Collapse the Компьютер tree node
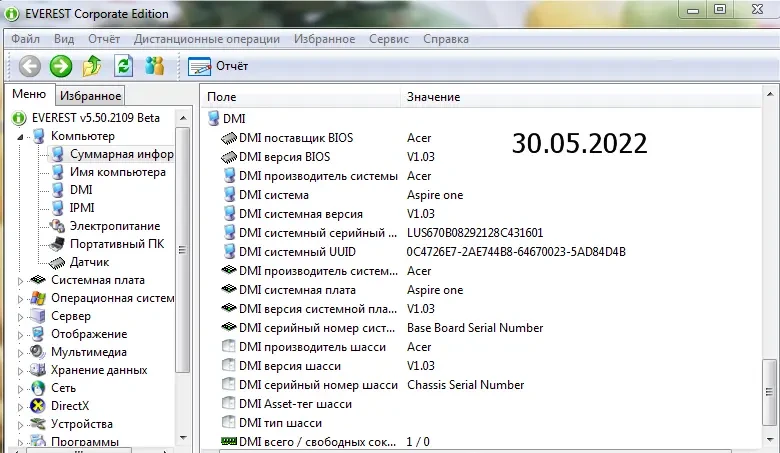 [x=20, y=137]
